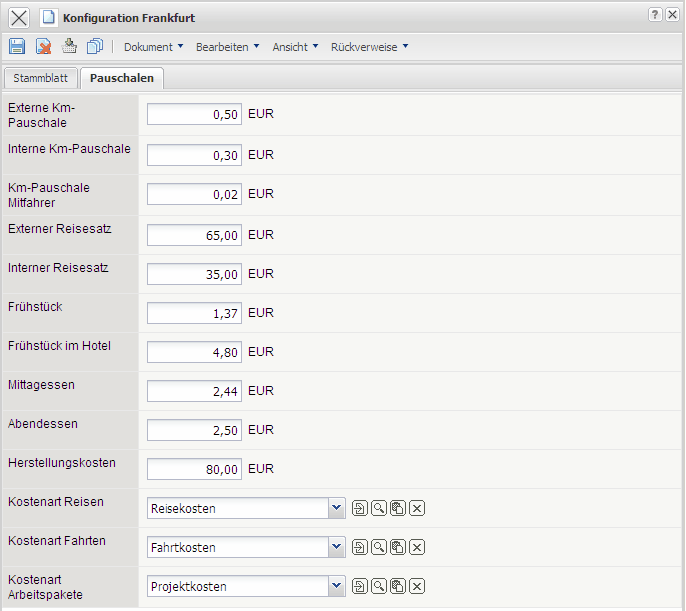Expand the Kostenart Reisen dropdown
The height and width of the screenshot is (611, 686).
(337, 508)
